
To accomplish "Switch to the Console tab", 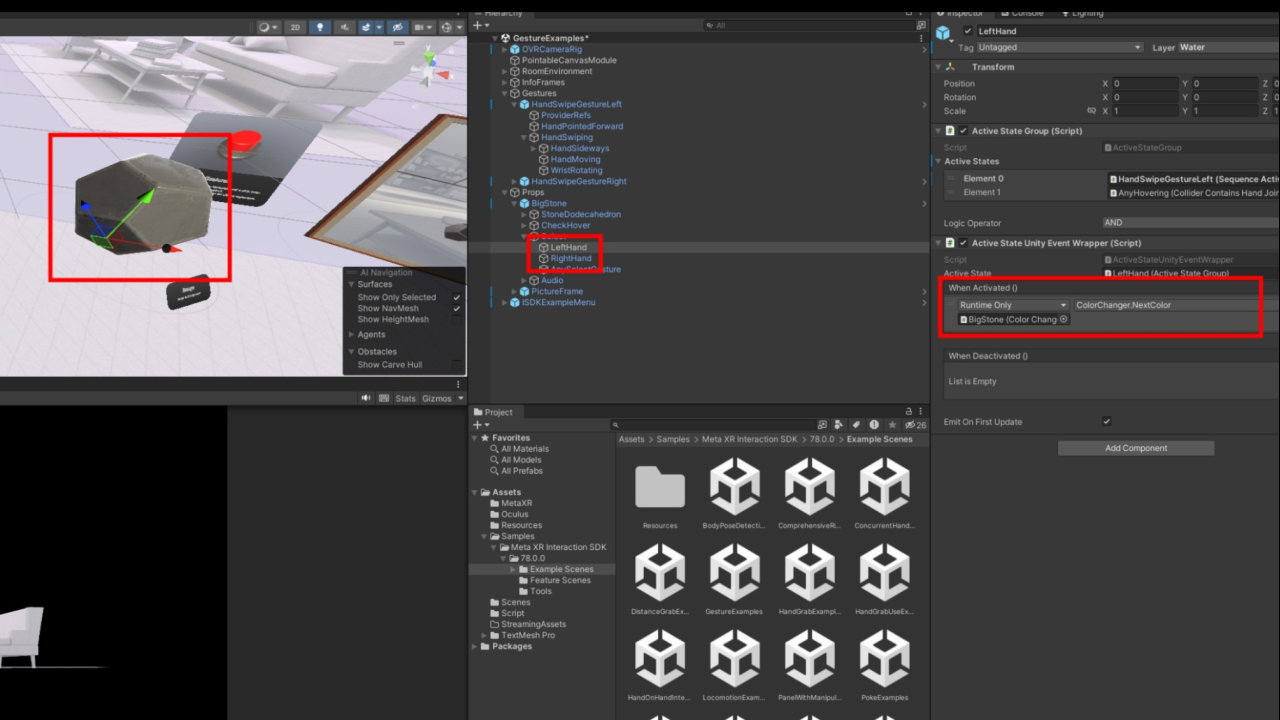I will click(x=1026, y=13).
